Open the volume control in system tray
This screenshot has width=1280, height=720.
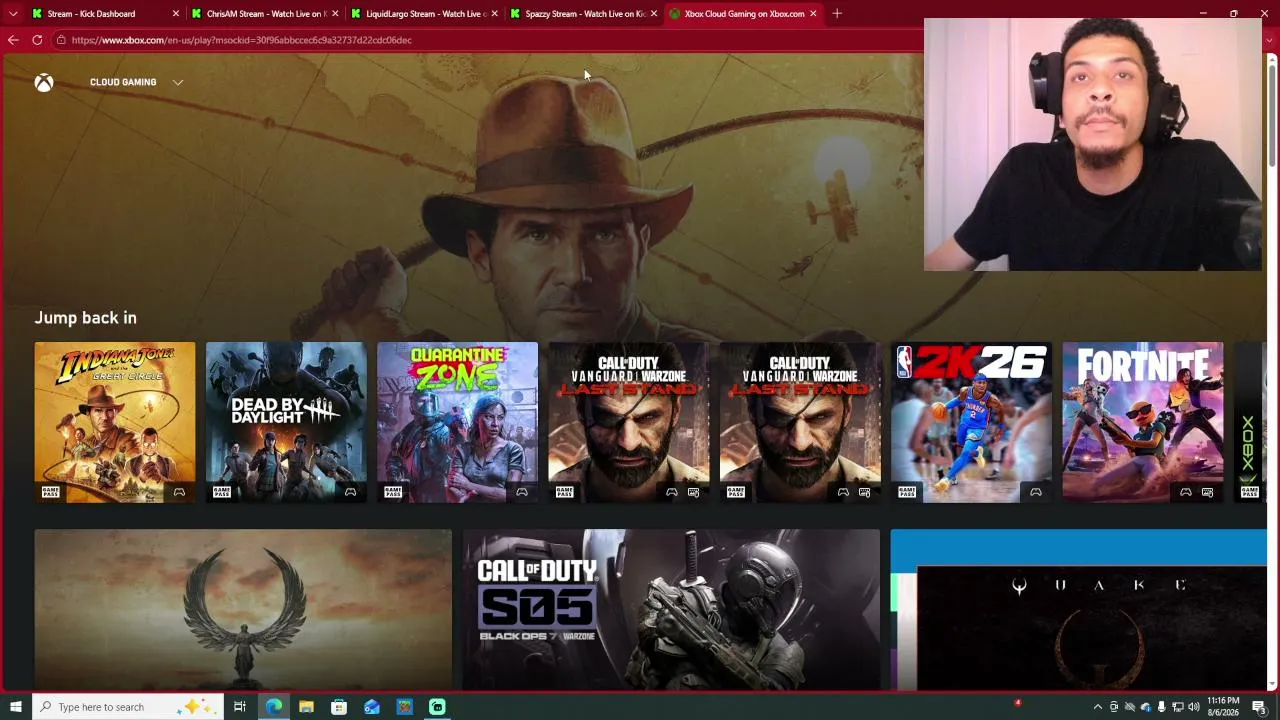pyautogui.click(x=1193, y=707)
